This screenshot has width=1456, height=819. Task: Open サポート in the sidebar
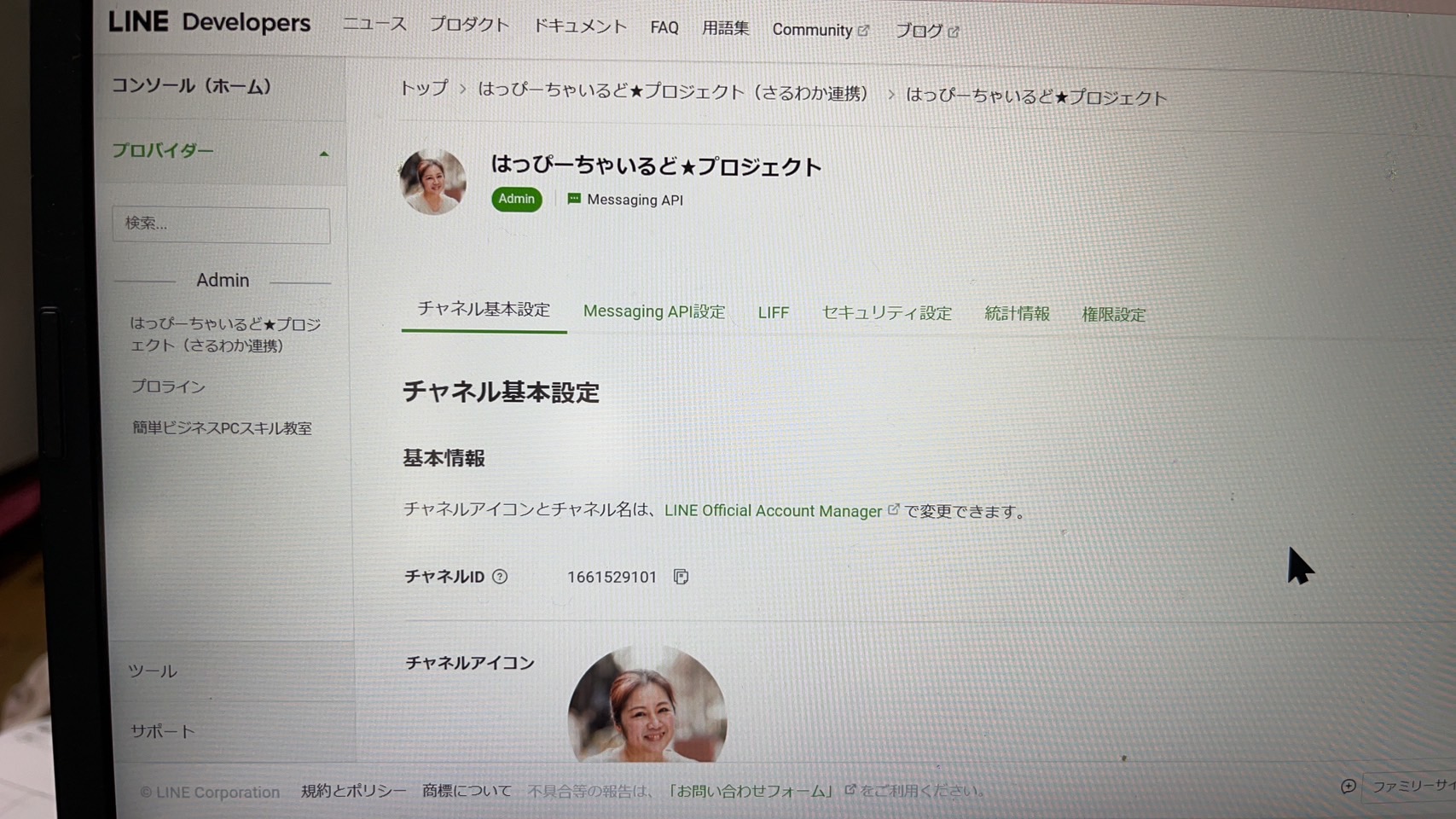[x=163, y=731]
